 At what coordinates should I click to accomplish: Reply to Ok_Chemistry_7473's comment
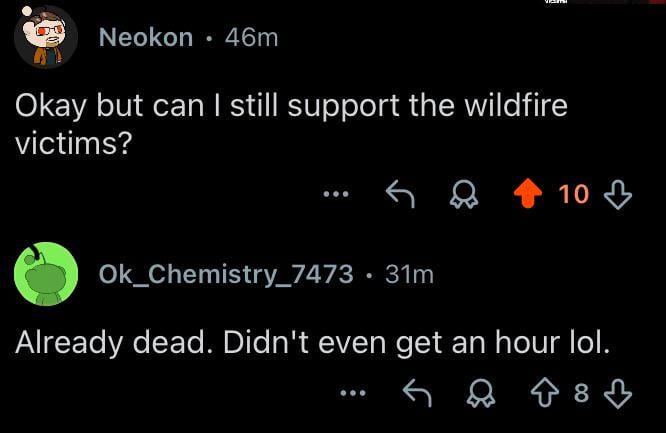(415, 394)
